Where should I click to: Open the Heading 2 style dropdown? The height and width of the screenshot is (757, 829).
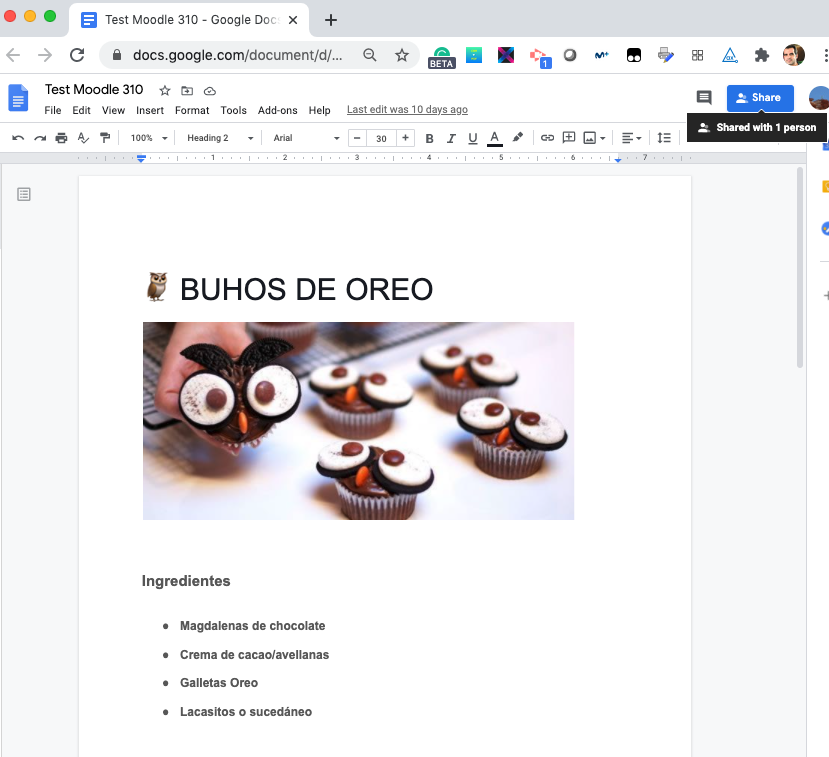220,138
